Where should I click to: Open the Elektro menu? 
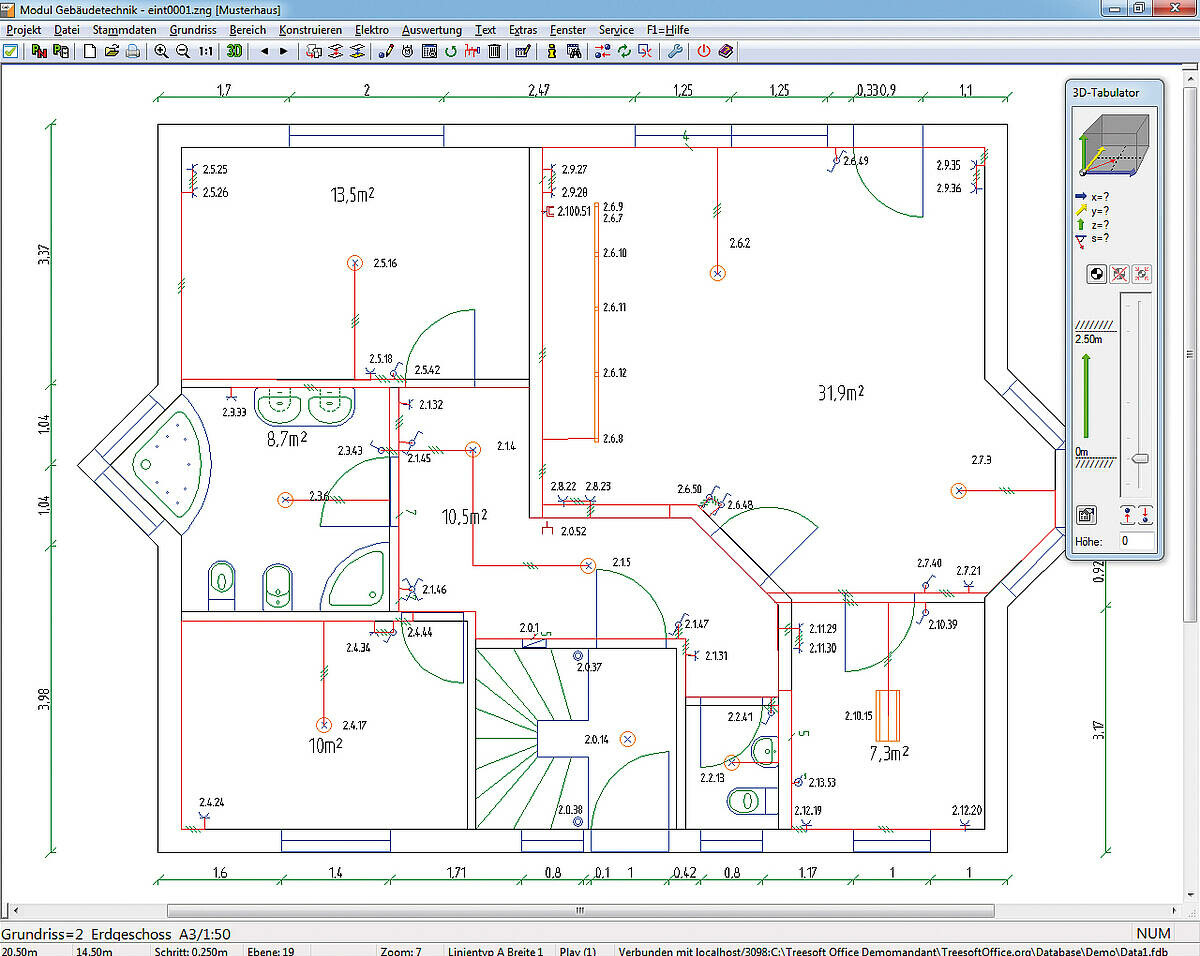pyautogui.click(x=371, y=30)
